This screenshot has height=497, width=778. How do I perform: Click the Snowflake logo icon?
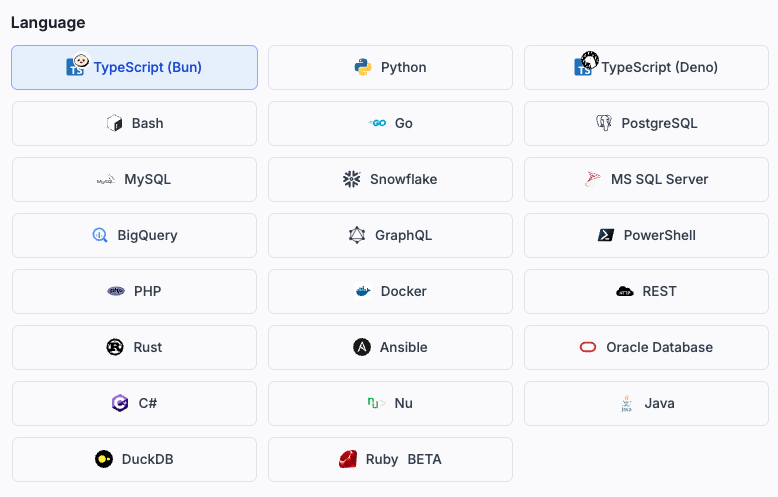(352, 179)
